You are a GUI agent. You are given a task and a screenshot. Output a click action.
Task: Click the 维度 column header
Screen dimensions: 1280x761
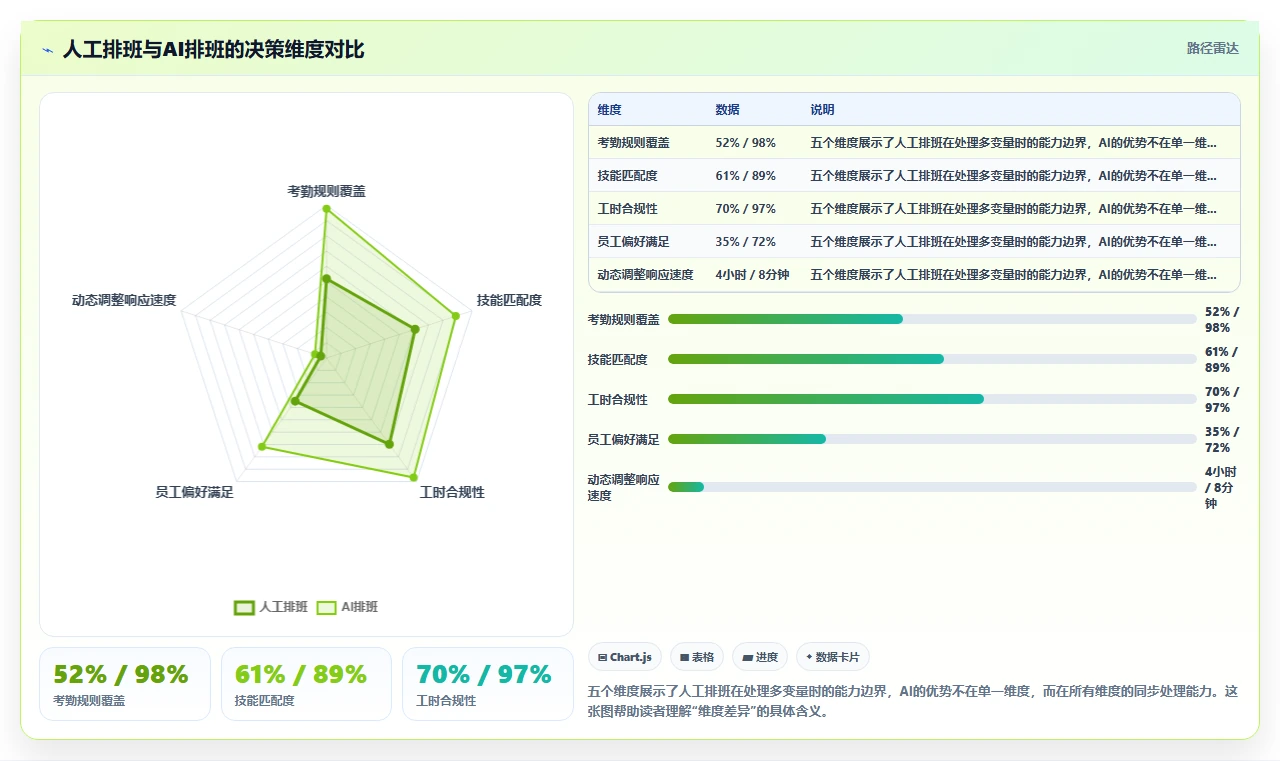pyautogui.click(x=609, y=110)
